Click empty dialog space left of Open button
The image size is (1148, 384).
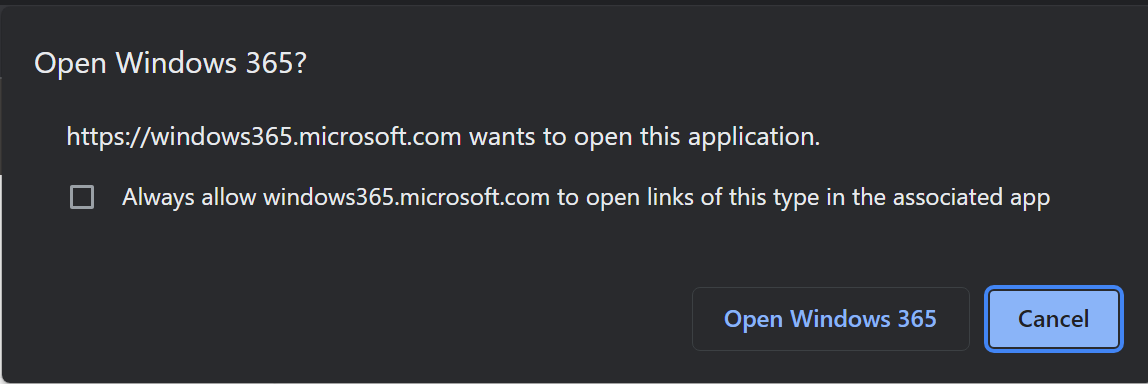point(366,319)
